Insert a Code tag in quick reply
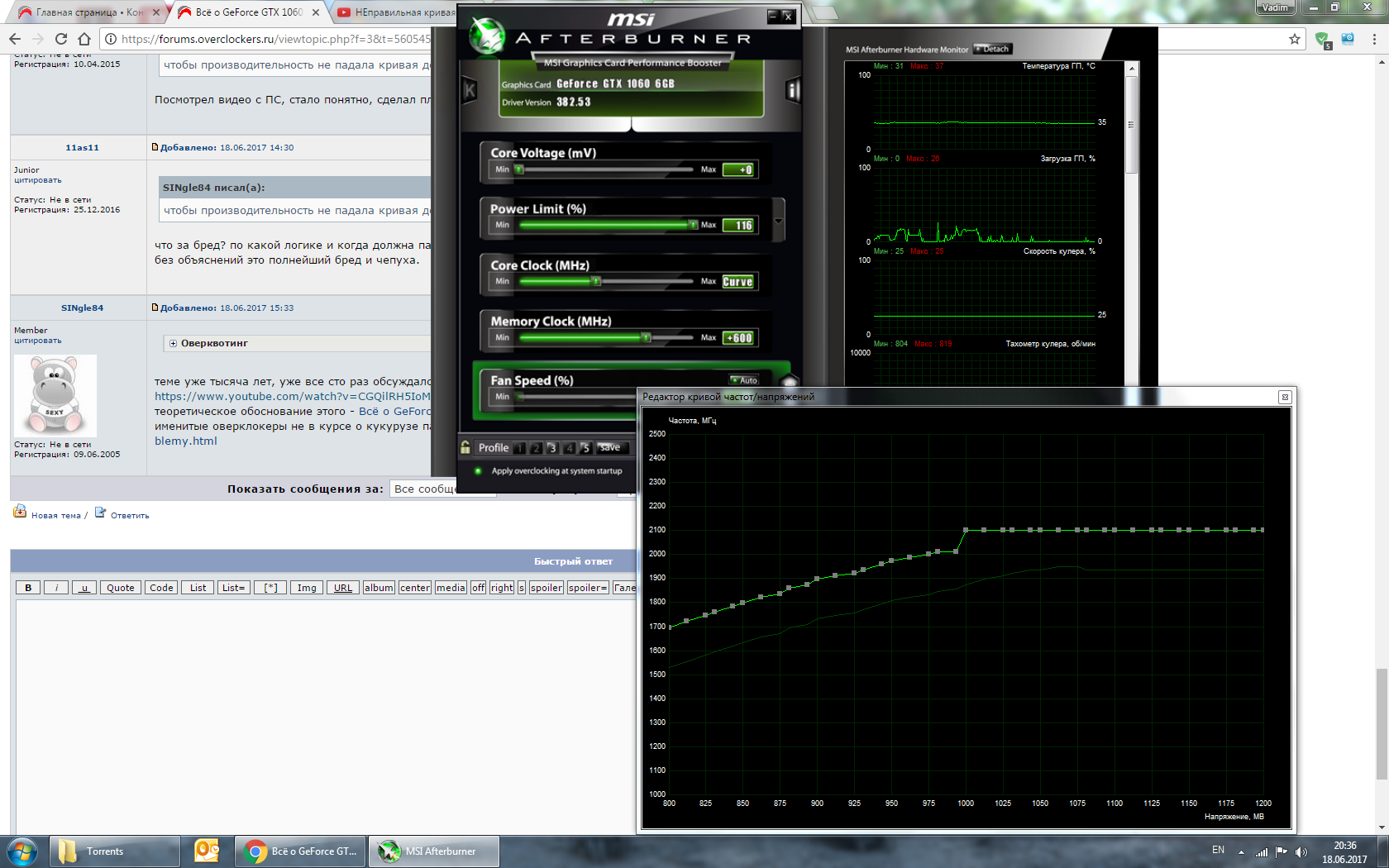This screenshot has width=1389, height=868. click(161, 588)
